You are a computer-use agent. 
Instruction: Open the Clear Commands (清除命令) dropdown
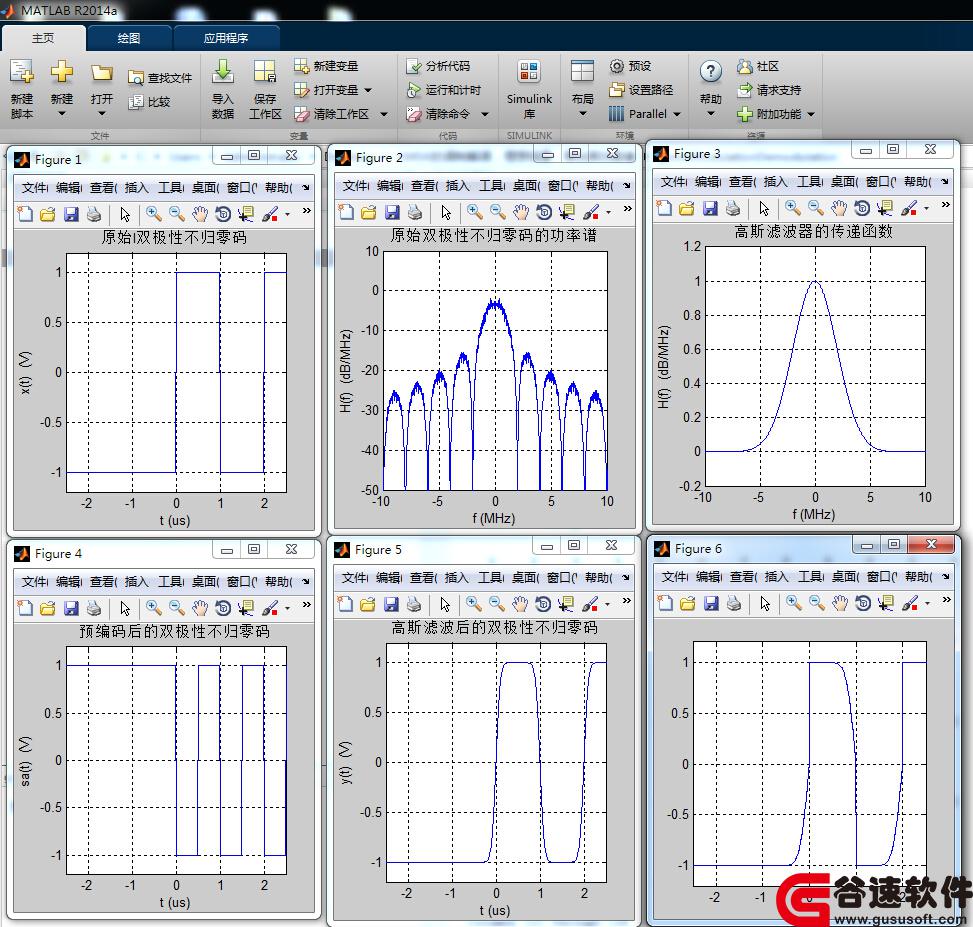[x=485, y=114]
